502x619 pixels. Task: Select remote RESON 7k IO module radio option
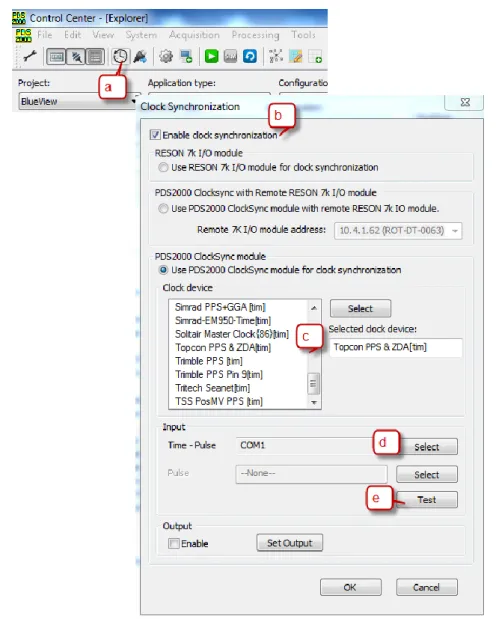[x=163, y=208]
